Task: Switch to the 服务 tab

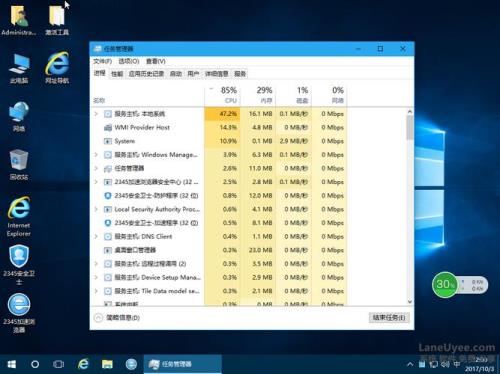Action: (240, 74)
